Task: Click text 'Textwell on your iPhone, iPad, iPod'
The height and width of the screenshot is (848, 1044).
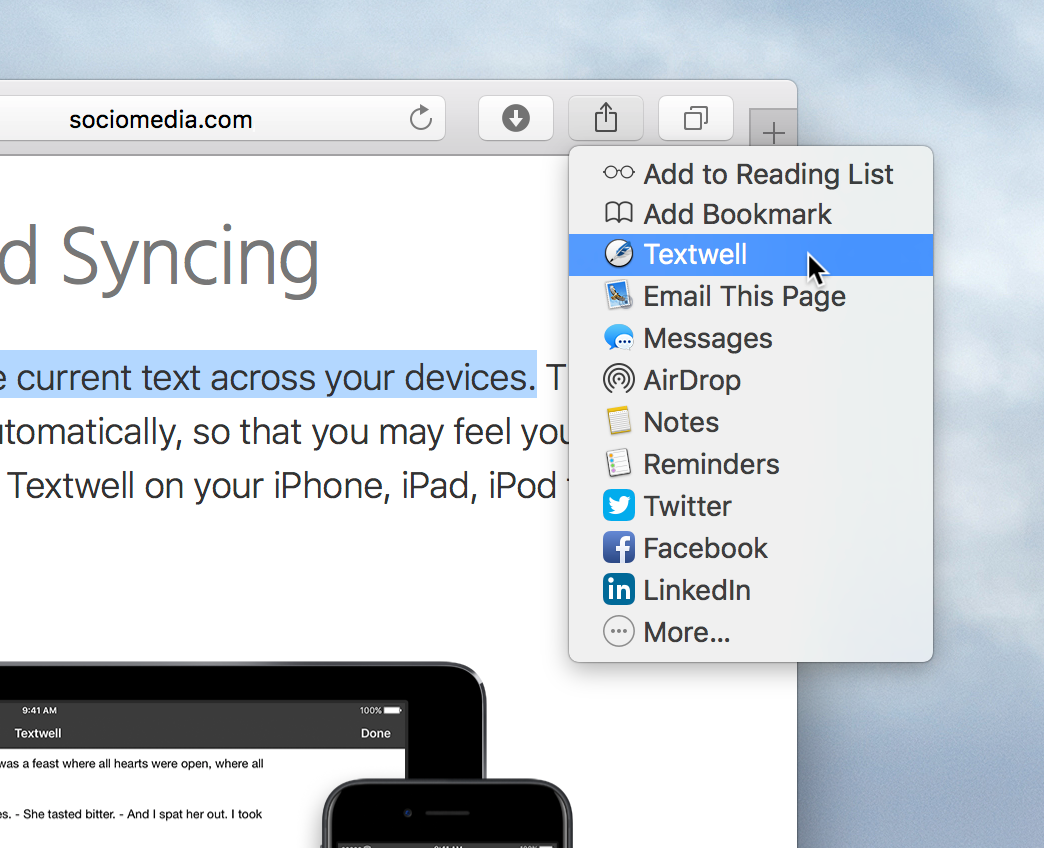Action: [282, 485]
